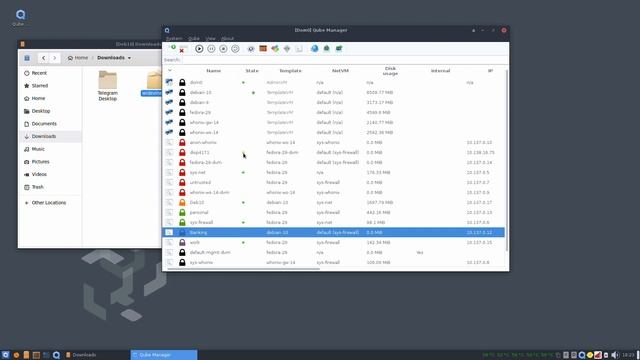Sort the qube list by Name column

coord(213,71)
